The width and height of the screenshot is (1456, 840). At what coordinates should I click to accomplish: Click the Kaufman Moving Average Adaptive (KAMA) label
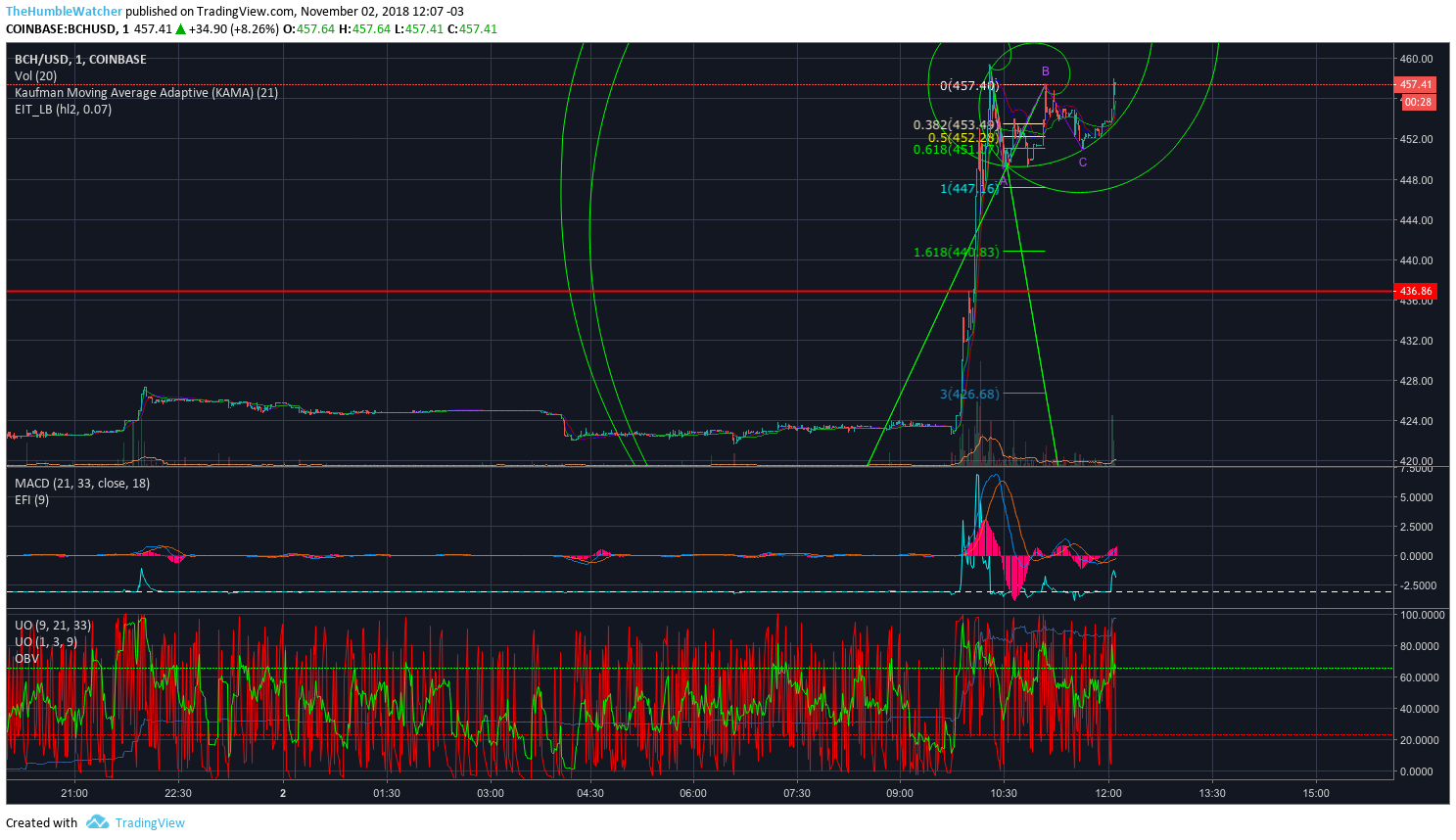click(x=146, y=92)
